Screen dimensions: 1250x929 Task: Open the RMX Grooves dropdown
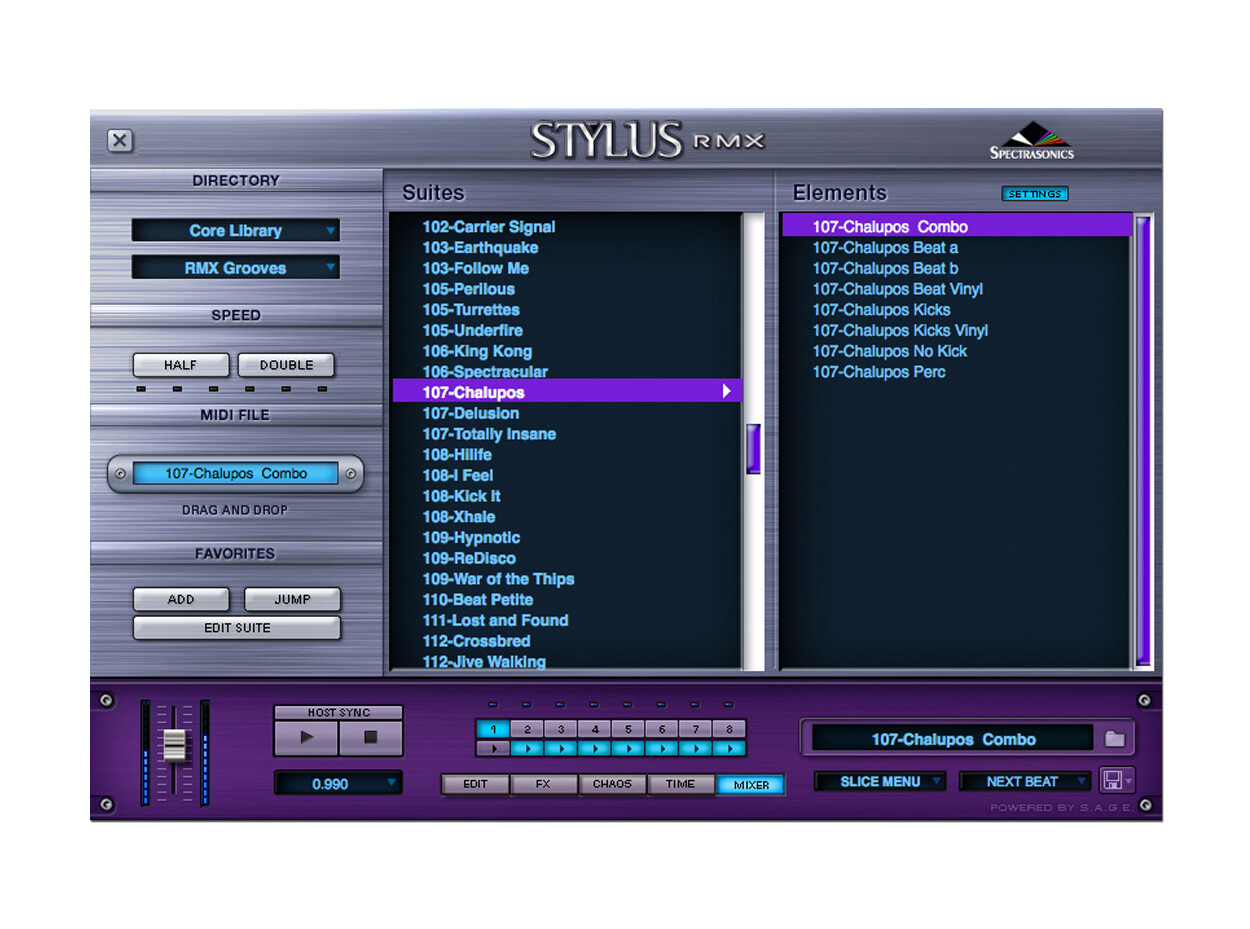pyautogui.click(x=235, y=268)
